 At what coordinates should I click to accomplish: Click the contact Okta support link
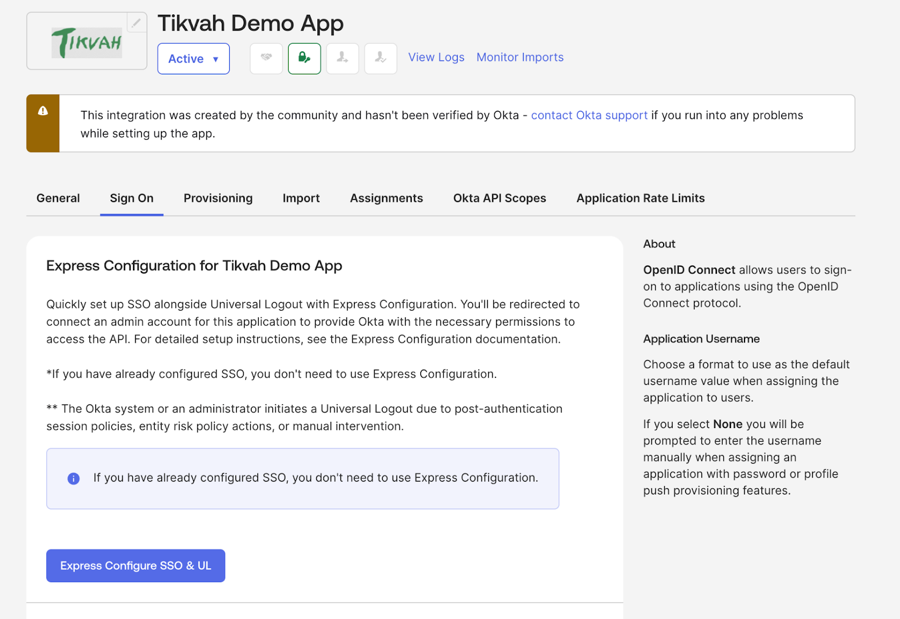coord(589,115)
